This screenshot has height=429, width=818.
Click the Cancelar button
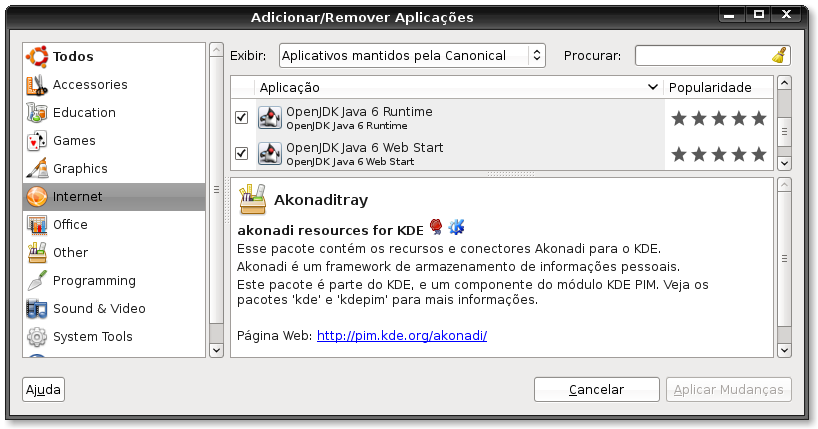(x=597, y=389)
